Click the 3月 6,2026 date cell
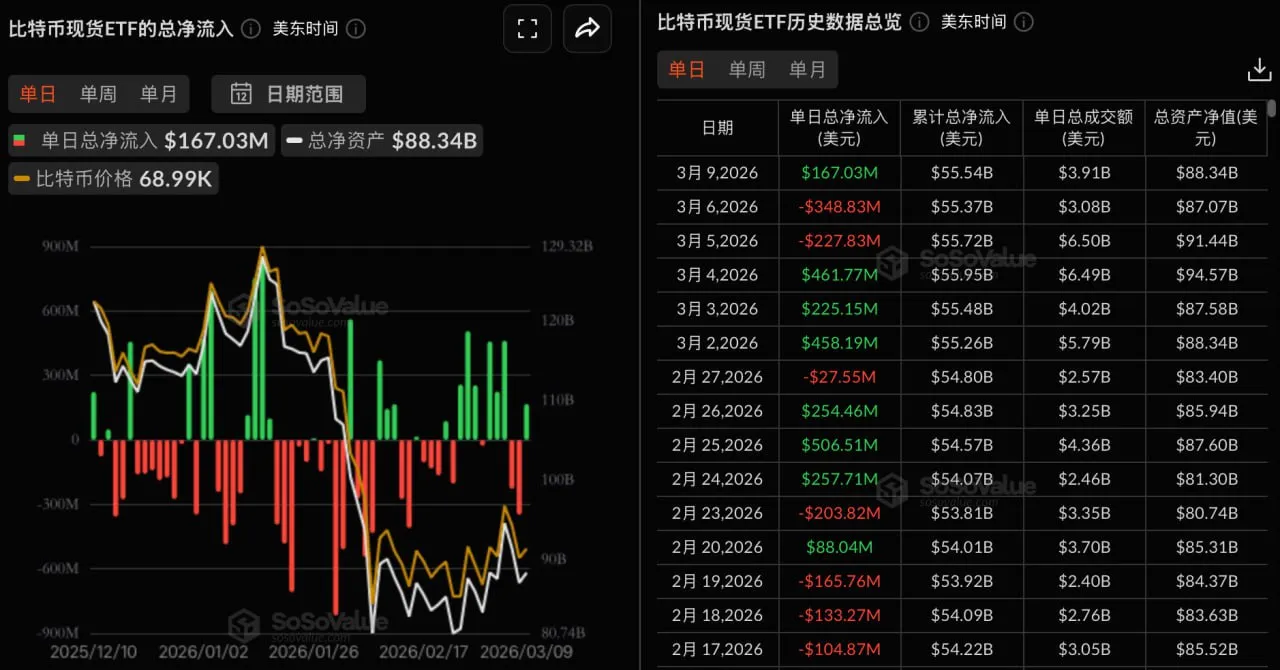The width and height of the screenshot is (1280, 670). click(x=717, y=207)
